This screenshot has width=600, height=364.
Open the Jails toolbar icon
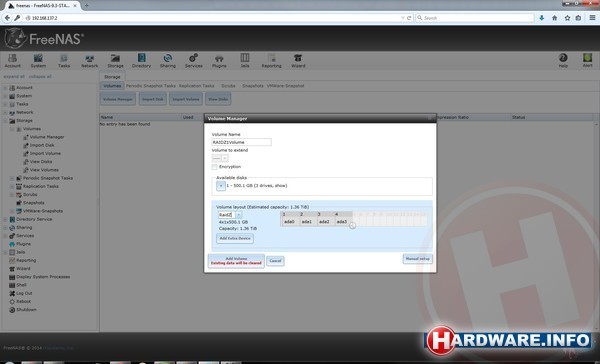click(x=245, y=61)
